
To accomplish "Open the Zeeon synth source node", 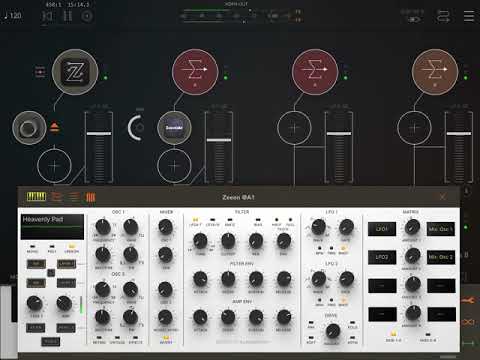I will 75,72.
